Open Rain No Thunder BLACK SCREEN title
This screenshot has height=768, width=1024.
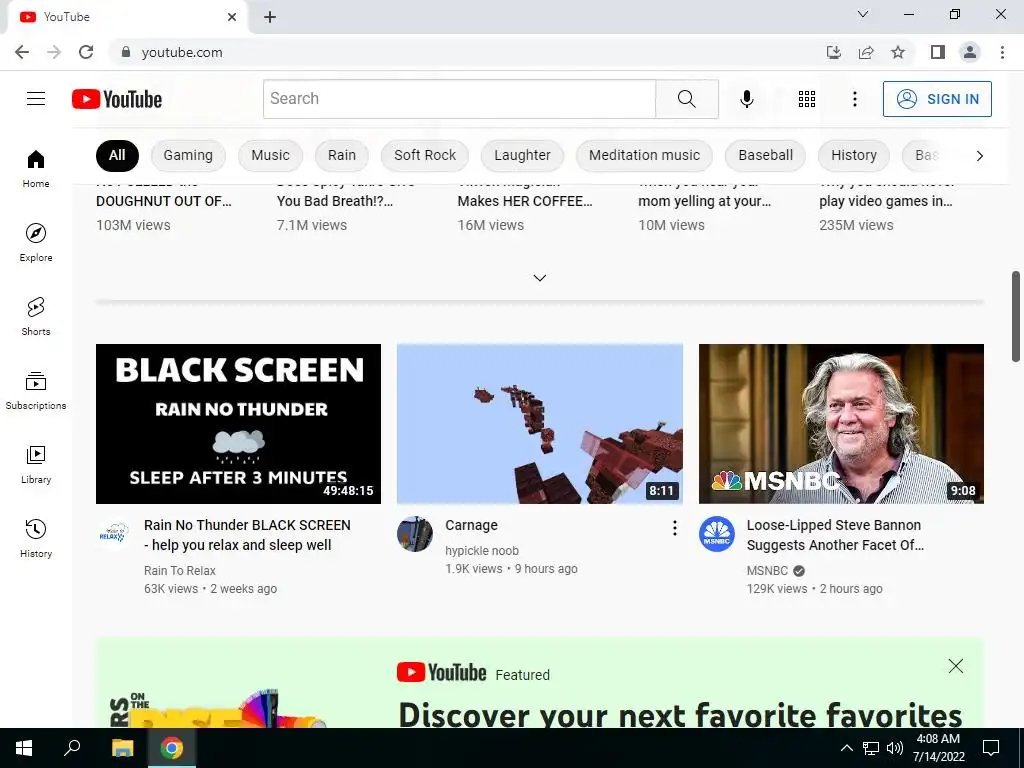[248, 535]
